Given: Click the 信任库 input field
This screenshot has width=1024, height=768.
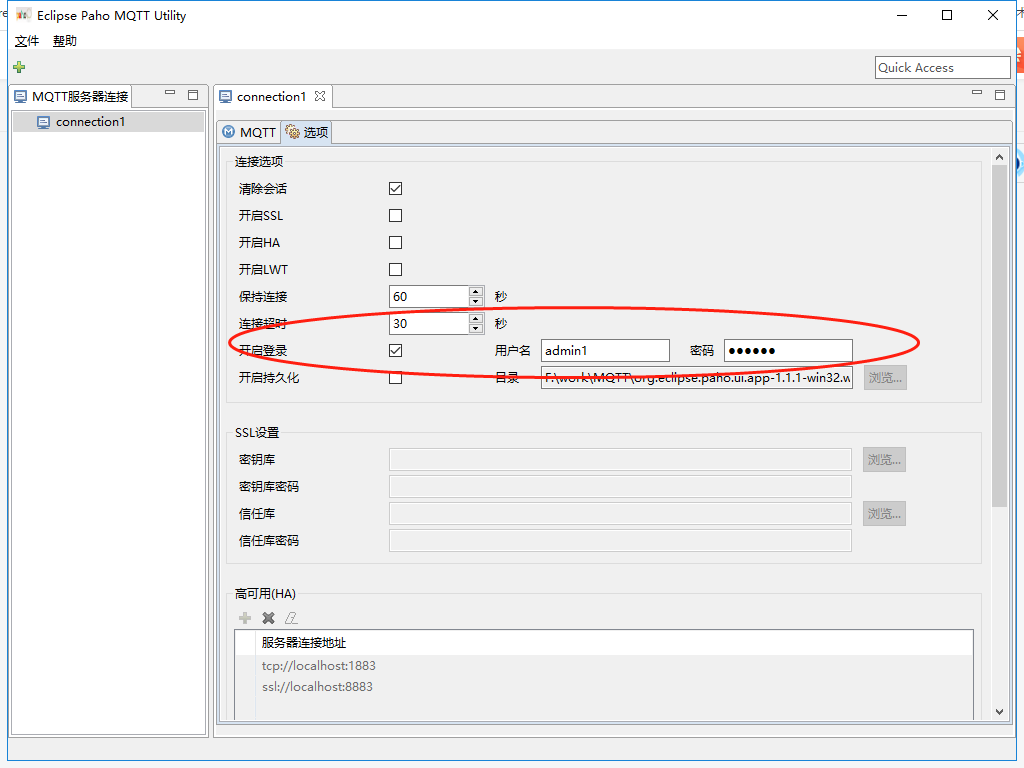Looking at the screenshot, I should [x=620, y=514].
